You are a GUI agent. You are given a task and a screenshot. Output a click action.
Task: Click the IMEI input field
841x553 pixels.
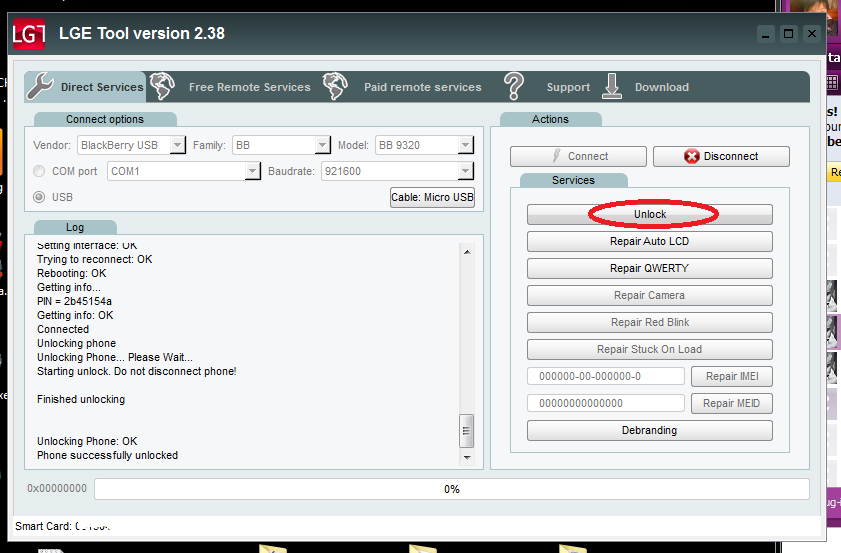pyautogui.click(x=606, y=376)
